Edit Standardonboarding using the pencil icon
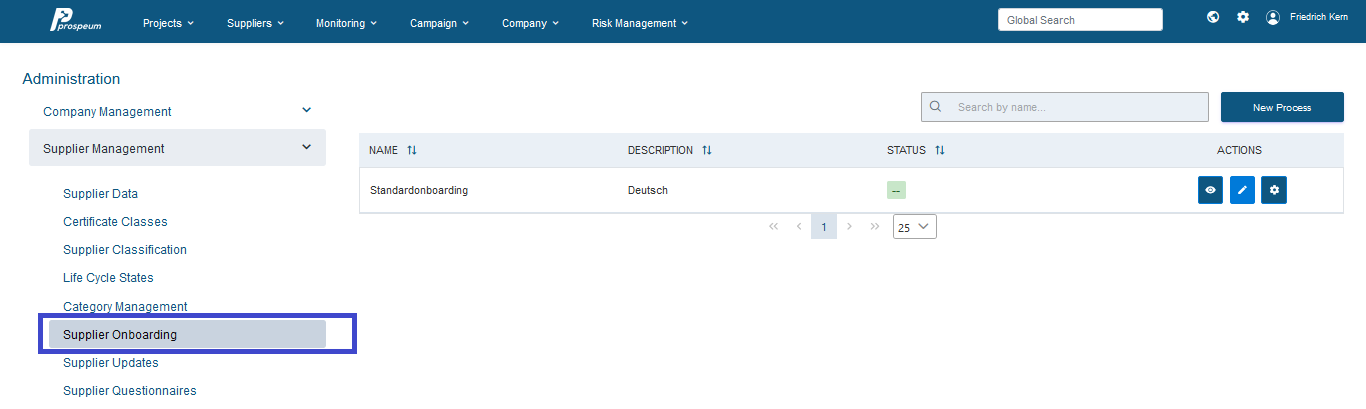1366x409 pixels. pos(1242,189)
